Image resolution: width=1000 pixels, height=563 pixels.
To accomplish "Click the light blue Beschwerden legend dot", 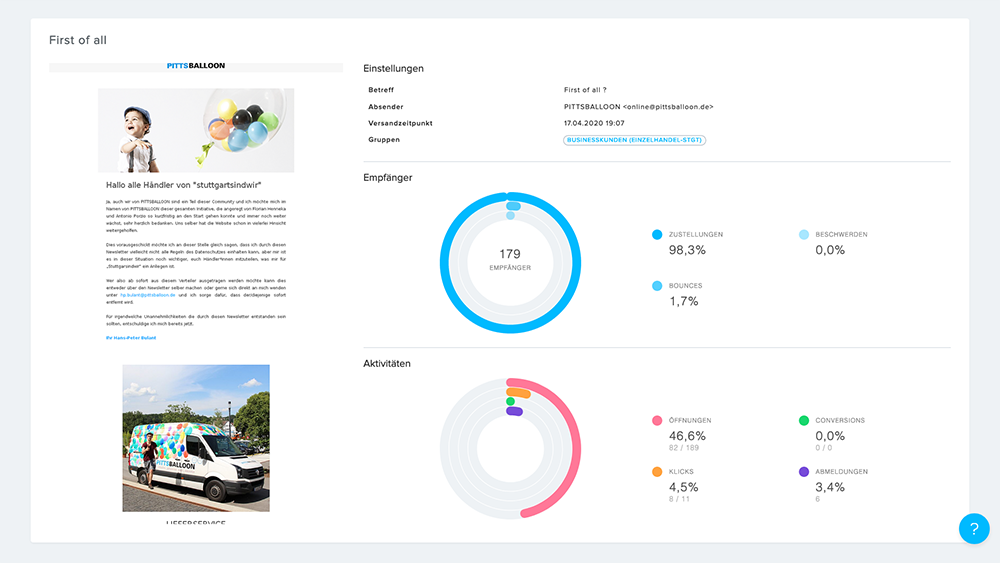I will [804, 235].
